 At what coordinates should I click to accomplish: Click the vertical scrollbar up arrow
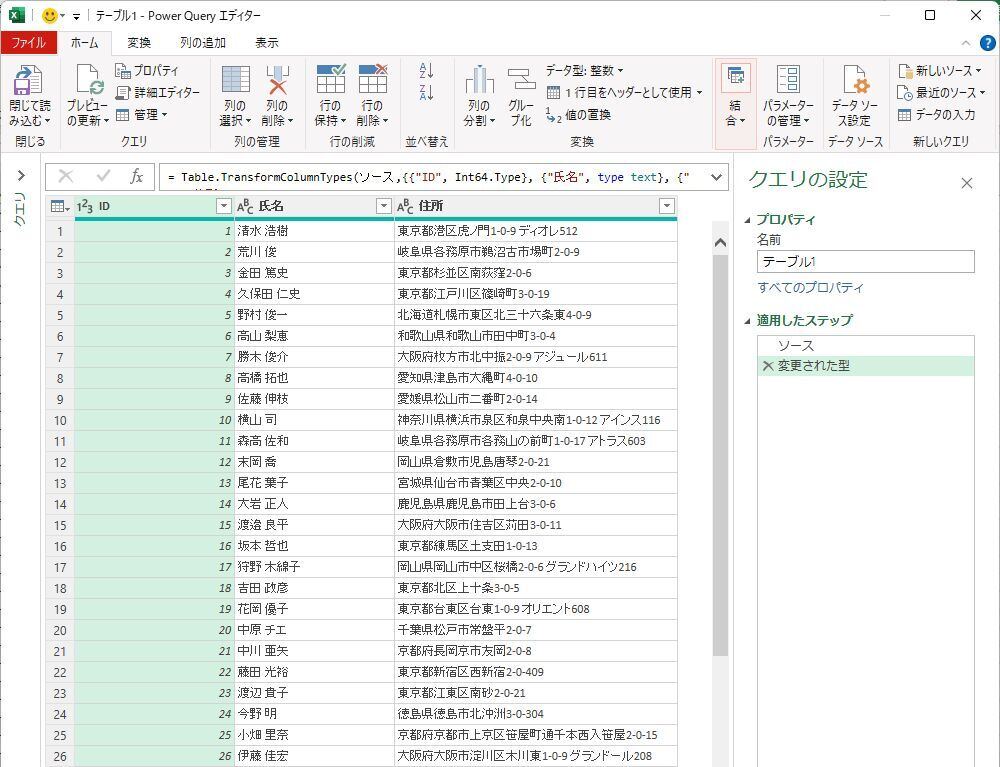[721, 243]
